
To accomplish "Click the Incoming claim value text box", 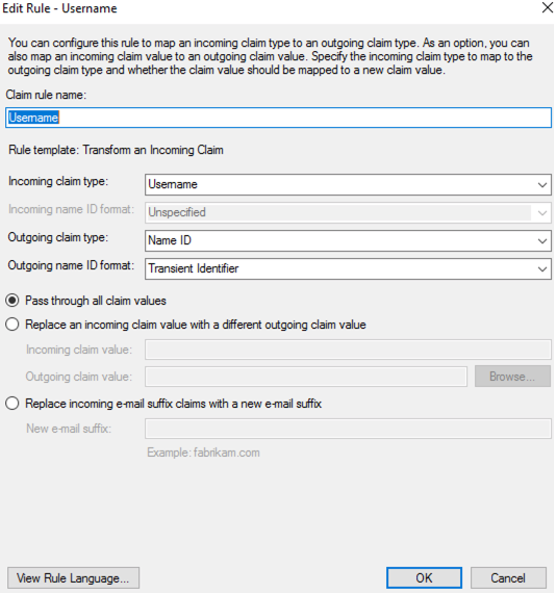I will click(348, 349).
